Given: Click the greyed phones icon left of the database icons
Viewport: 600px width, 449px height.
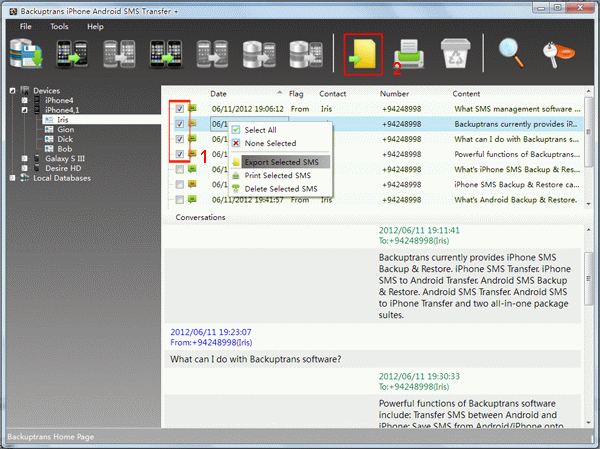Looking at the screenshot, I should pos(212,54).
